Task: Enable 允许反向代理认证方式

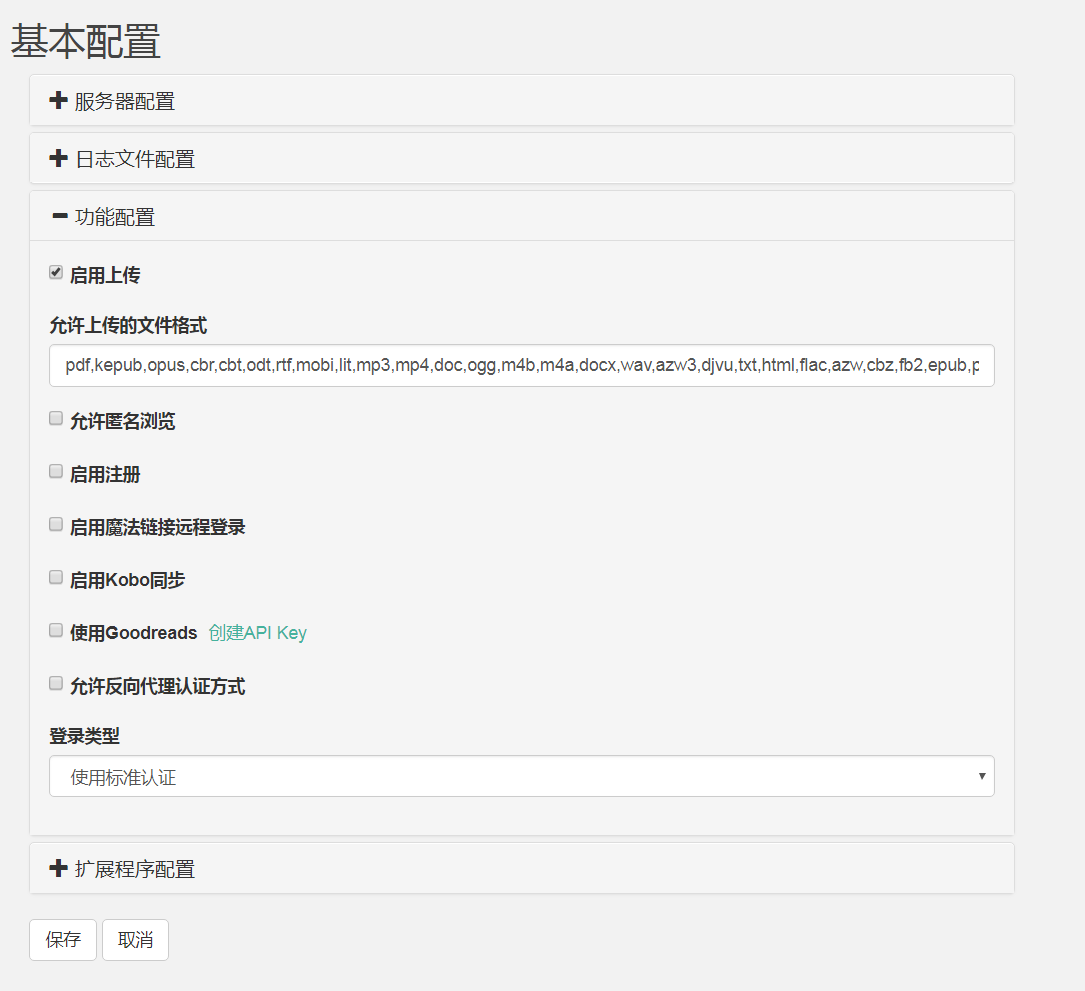Action: tap(55, 682)
